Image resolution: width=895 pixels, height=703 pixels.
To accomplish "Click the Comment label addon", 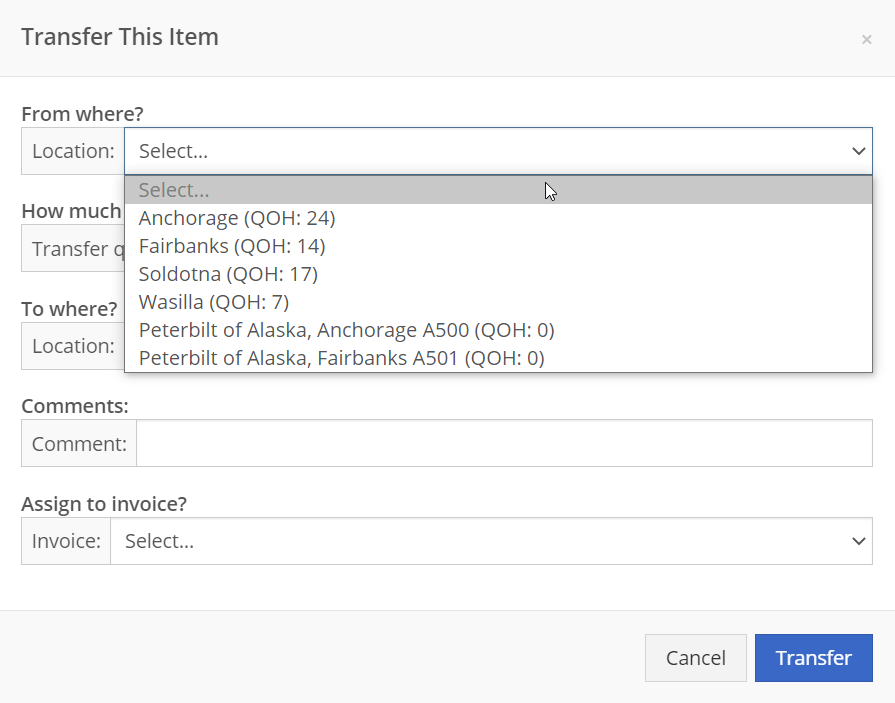I will tap(79, 443).
